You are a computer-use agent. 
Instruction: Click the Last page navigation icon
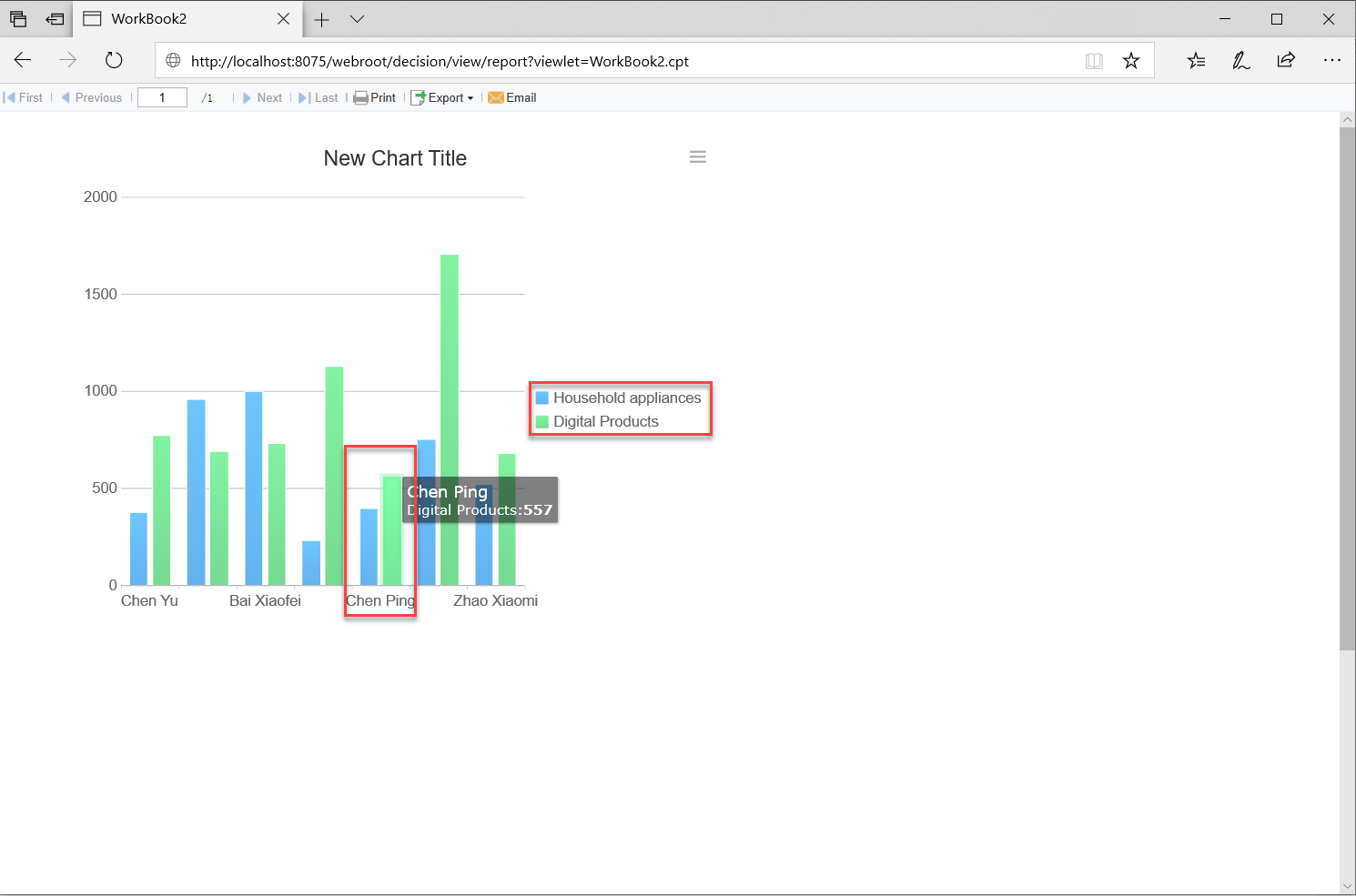(x=303, y=97)
